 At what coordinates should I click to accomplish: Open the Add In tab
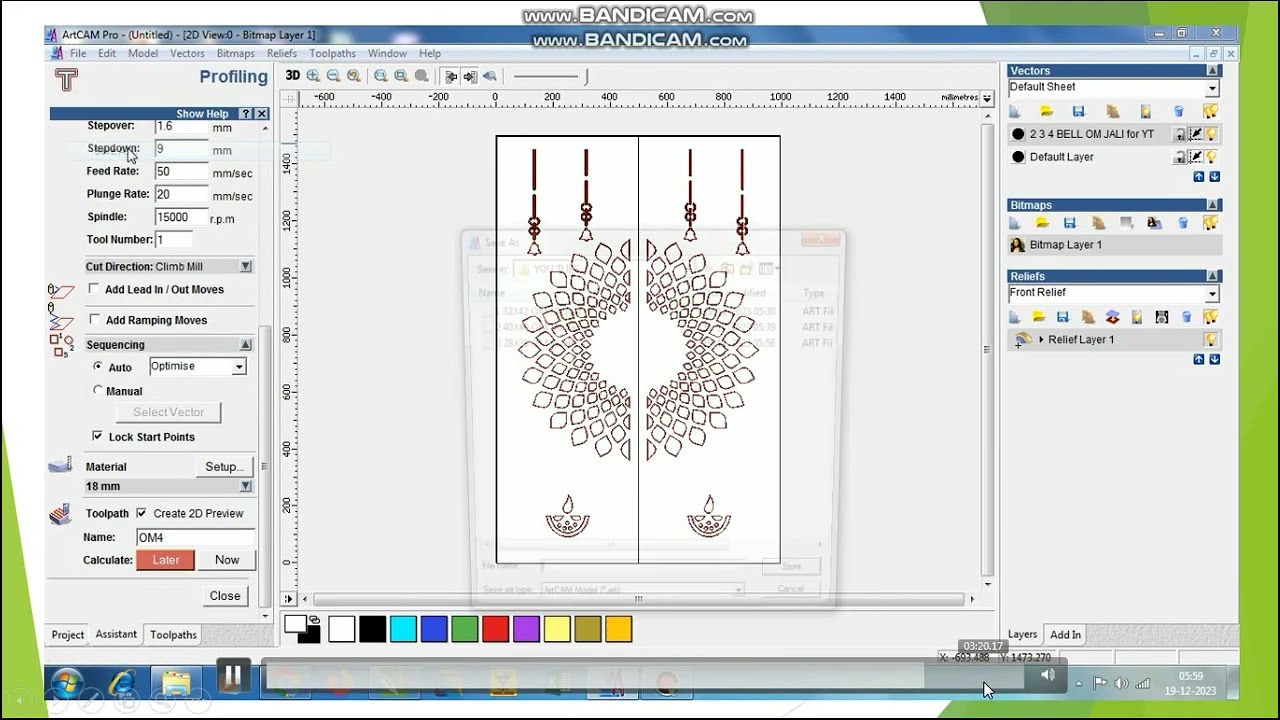point(1065,635)
